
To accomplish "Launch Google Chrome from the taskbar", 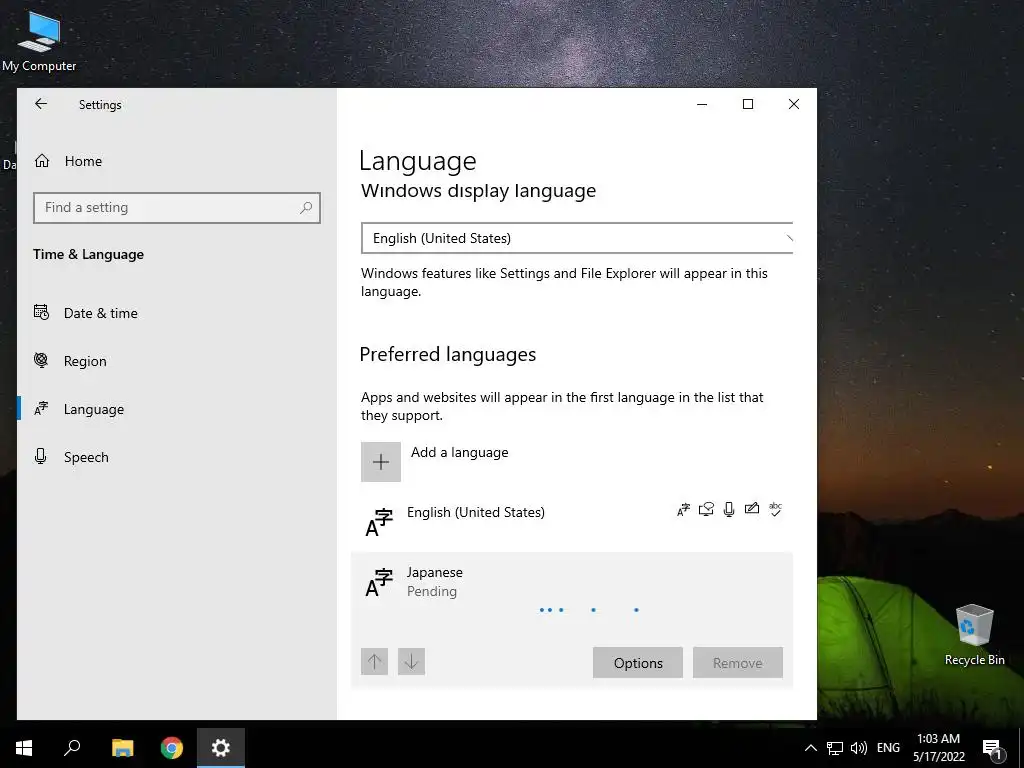I will tap(172, 748).
